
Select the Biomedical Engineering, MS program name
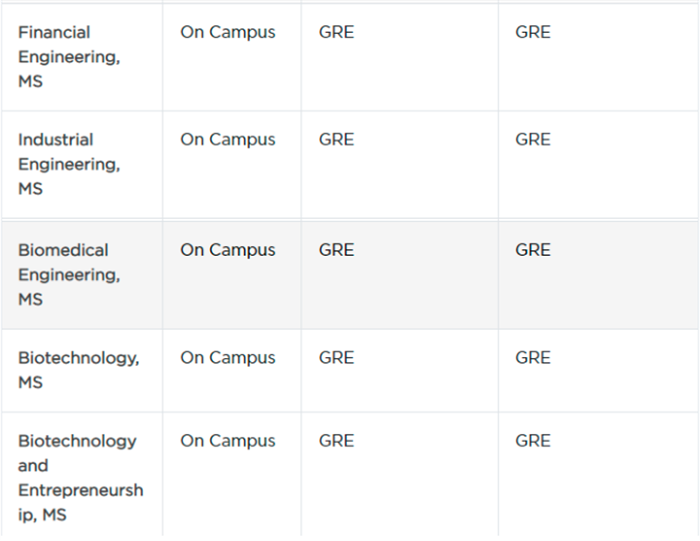click(x=69, y=274)
